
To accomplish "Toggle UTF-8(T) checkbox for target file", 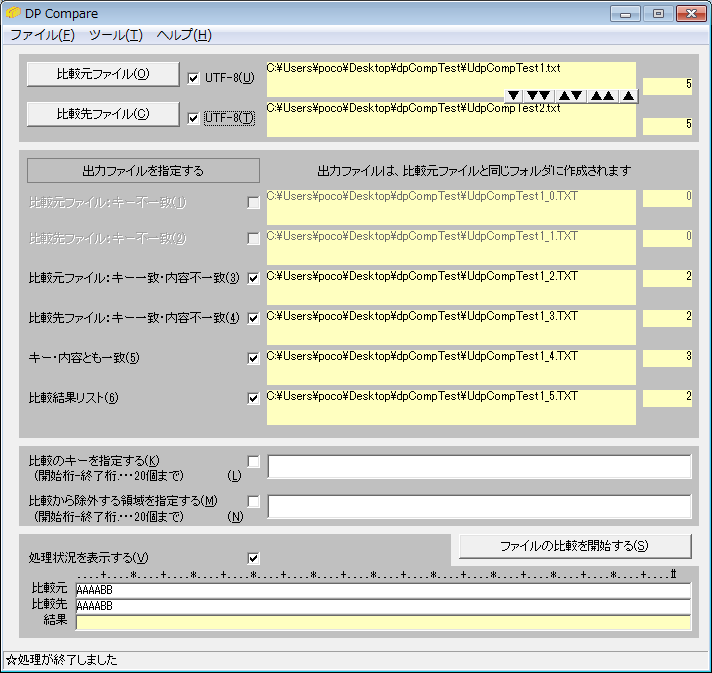I will [194, 118].
